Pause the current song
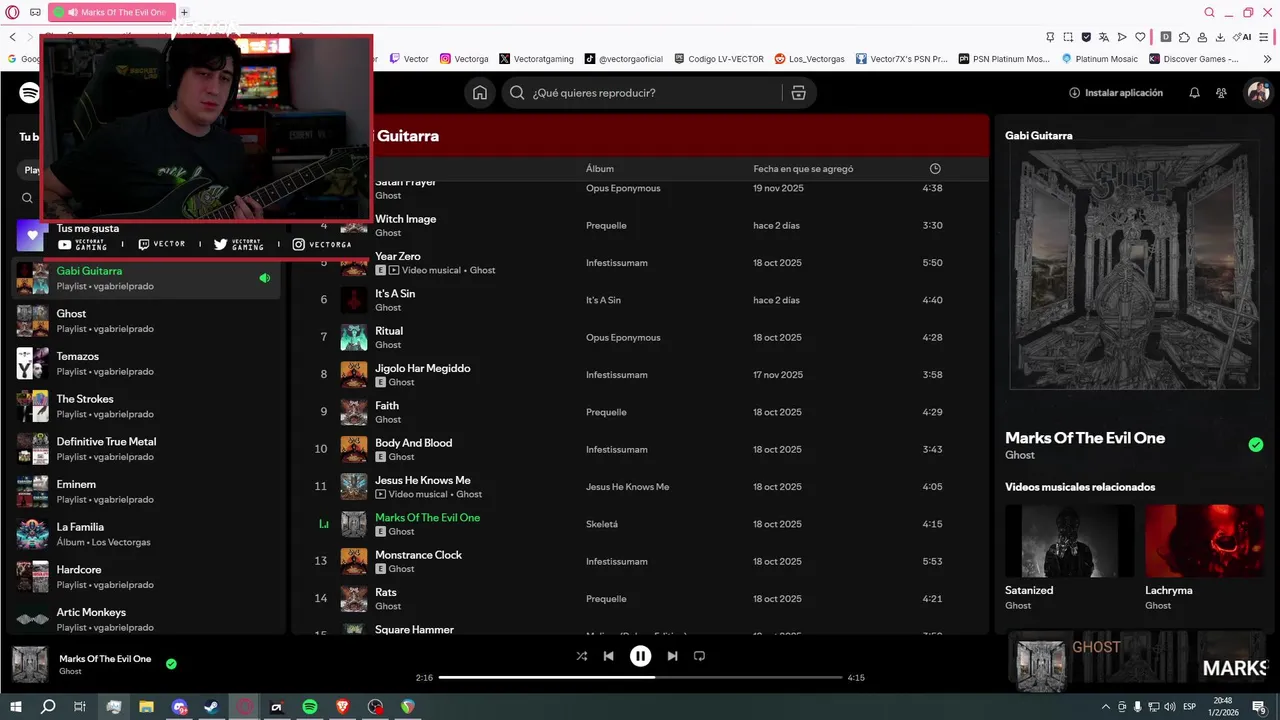The width and height of the screenshot is (1280, 720). 640,656
